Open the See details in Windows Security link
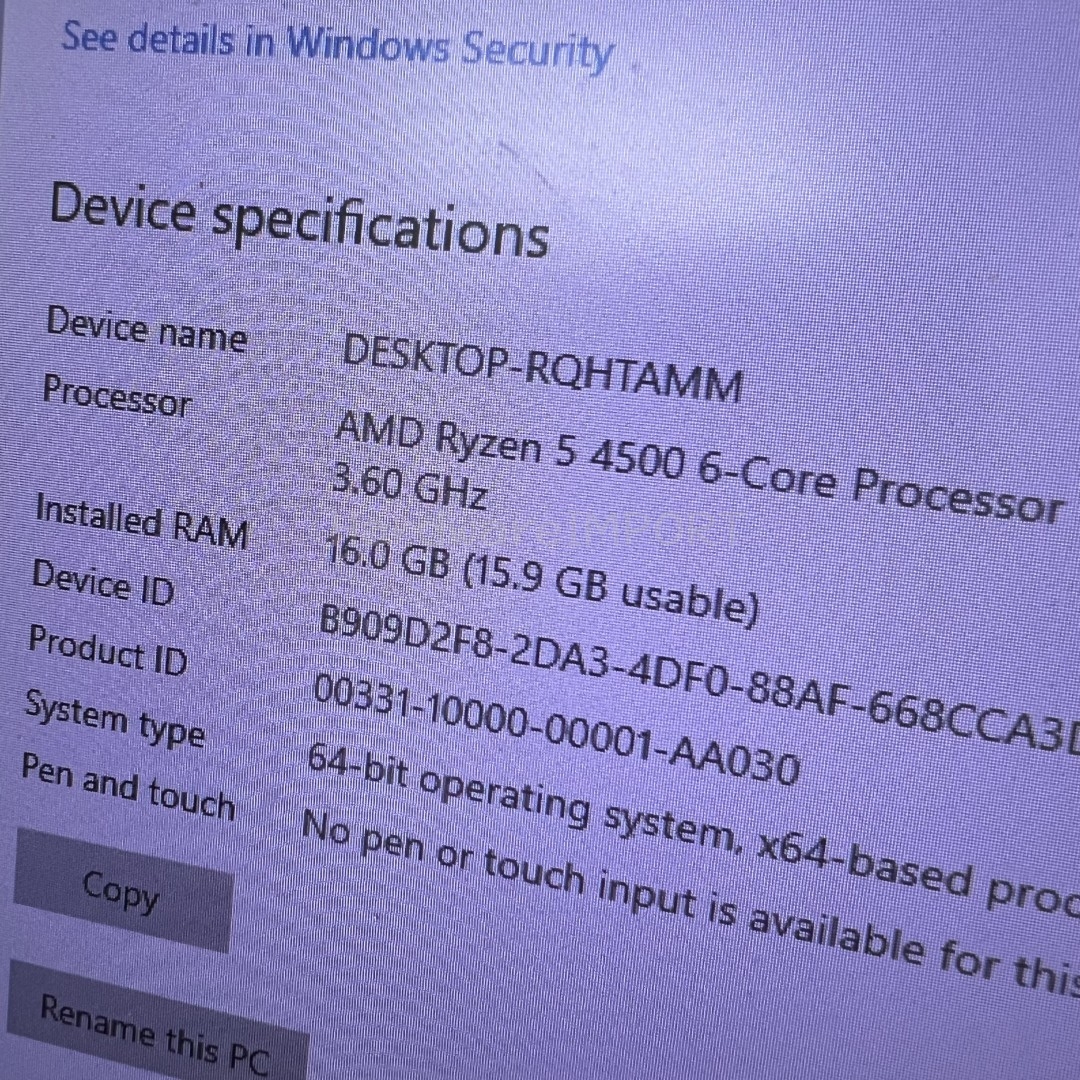This screenshot has height=1080, width=1080. (337, 45)
